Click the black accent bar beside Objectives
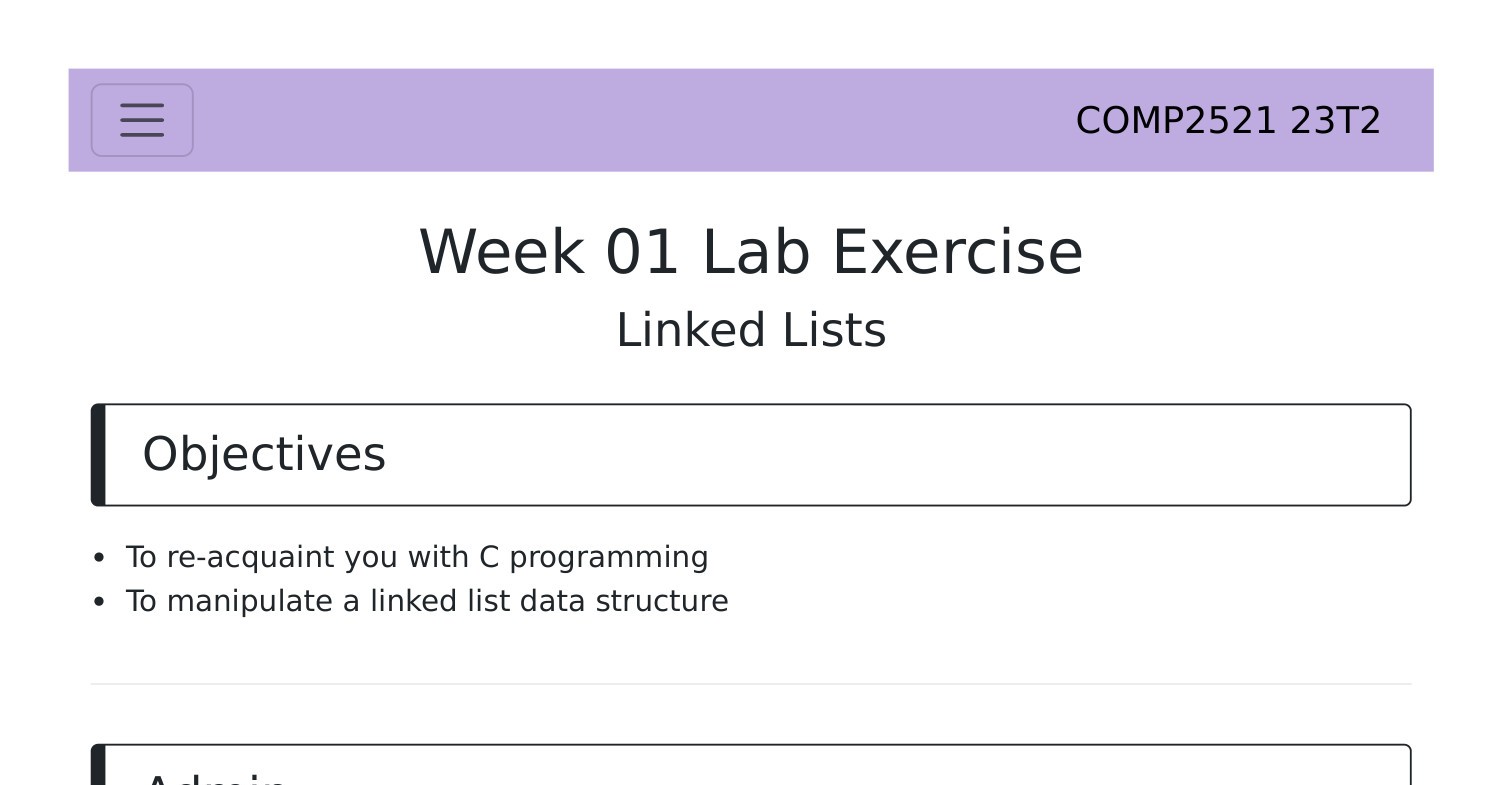Viewport: 1500px width, 785px height. point(97,454)
